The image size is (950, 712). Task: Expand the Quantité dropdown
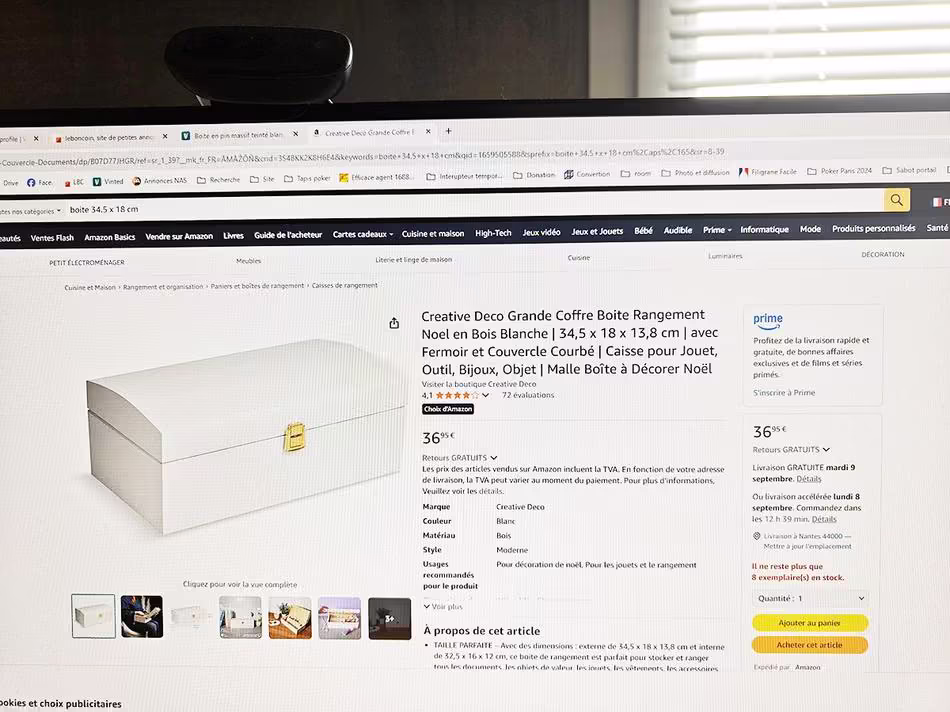point(811,598)
